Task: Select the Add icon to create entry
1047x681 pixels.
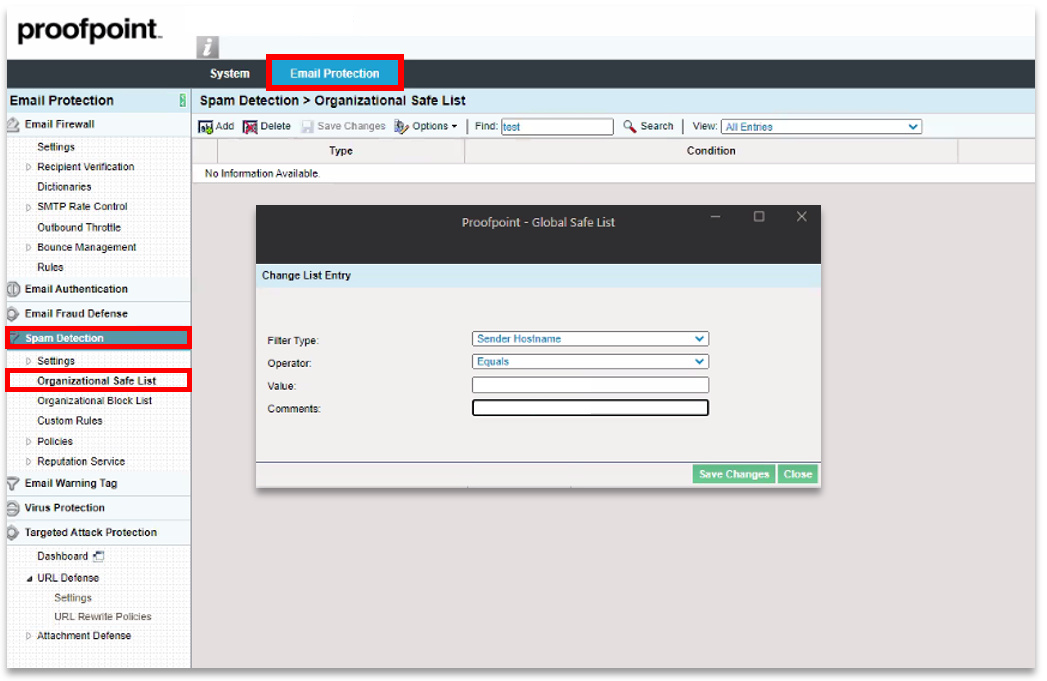Action: click(x=207, y=126)
